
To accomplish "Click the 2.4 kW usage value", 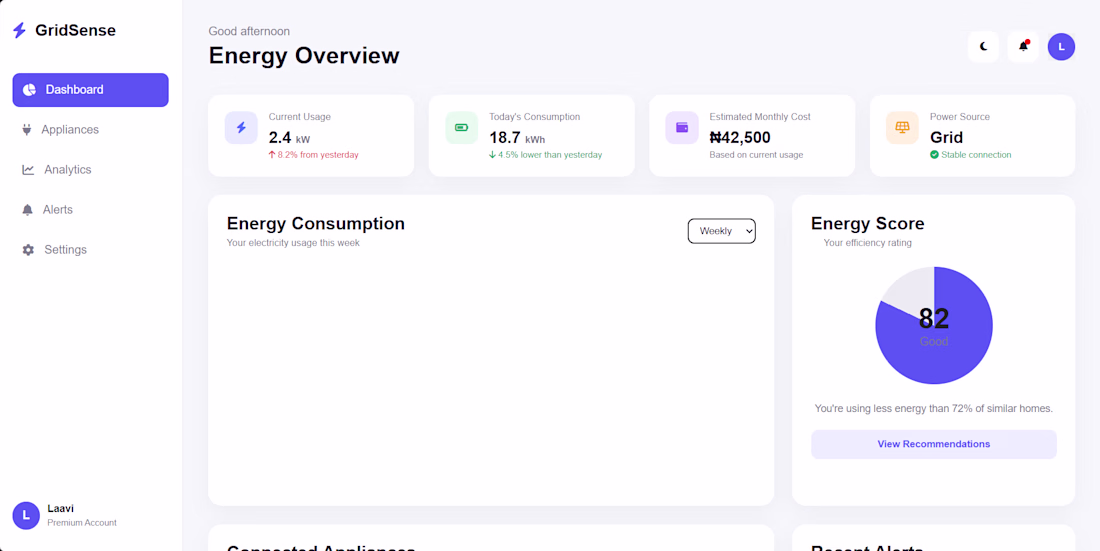I will (289, 138).
